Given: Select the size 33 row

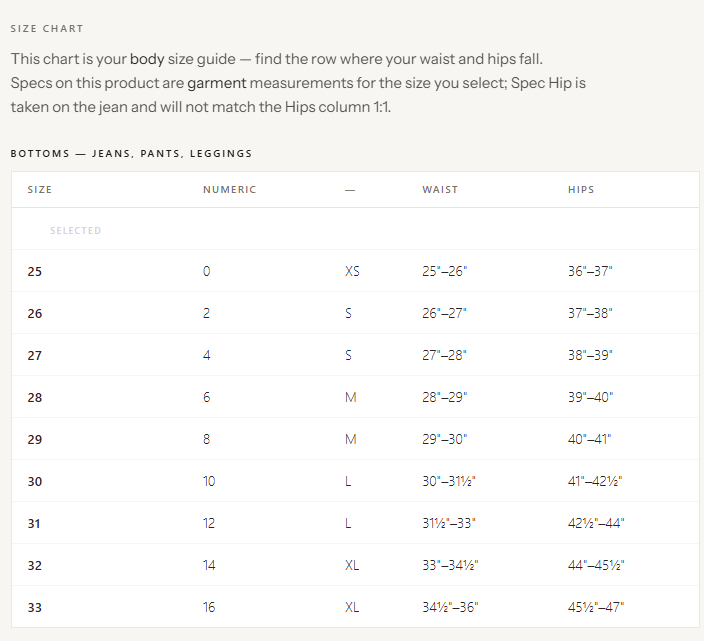Looking at the screenshot, I should point(355,607).
